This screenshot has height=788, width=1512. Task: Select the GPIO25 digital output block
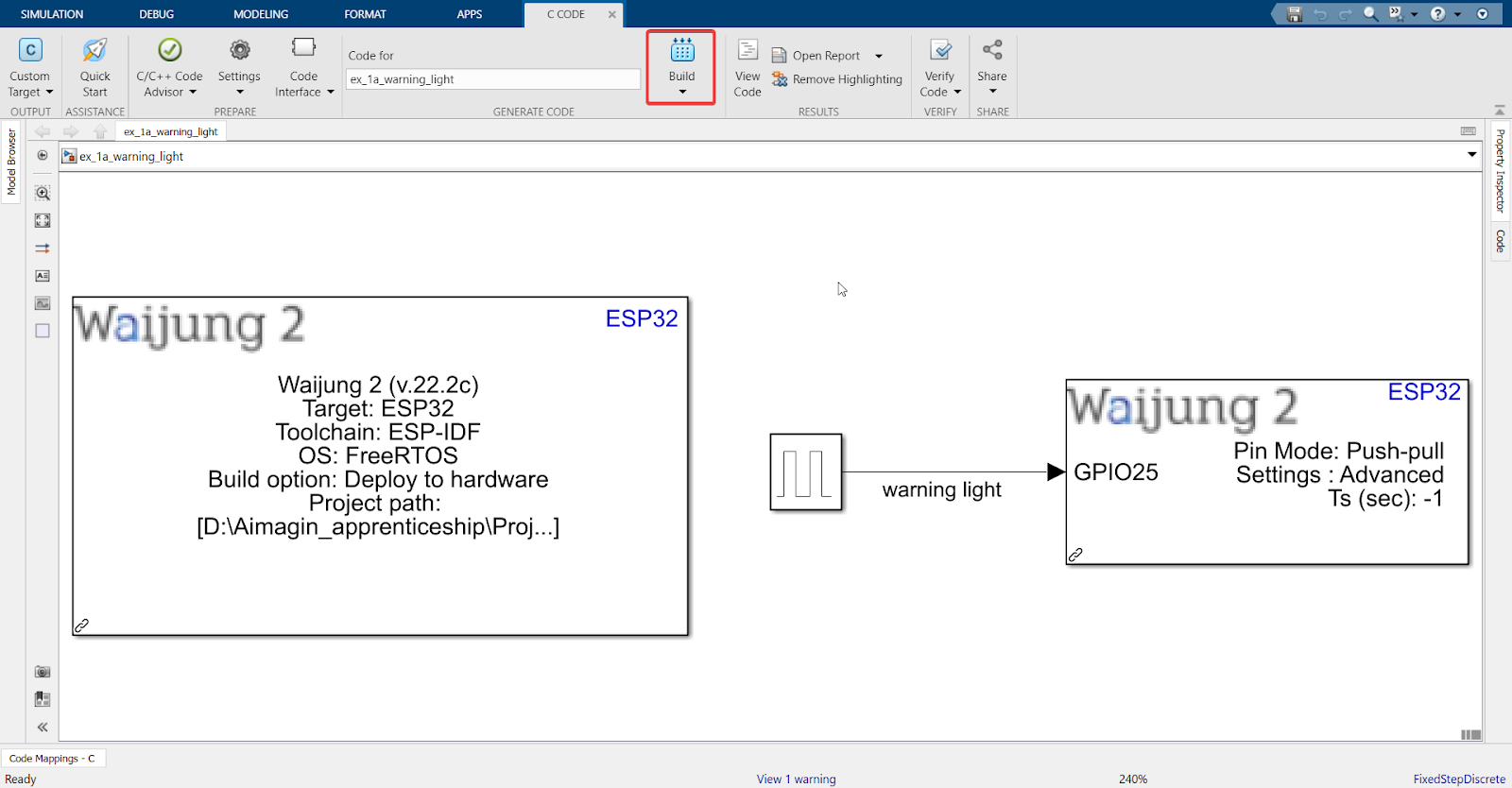[1267, 472]
